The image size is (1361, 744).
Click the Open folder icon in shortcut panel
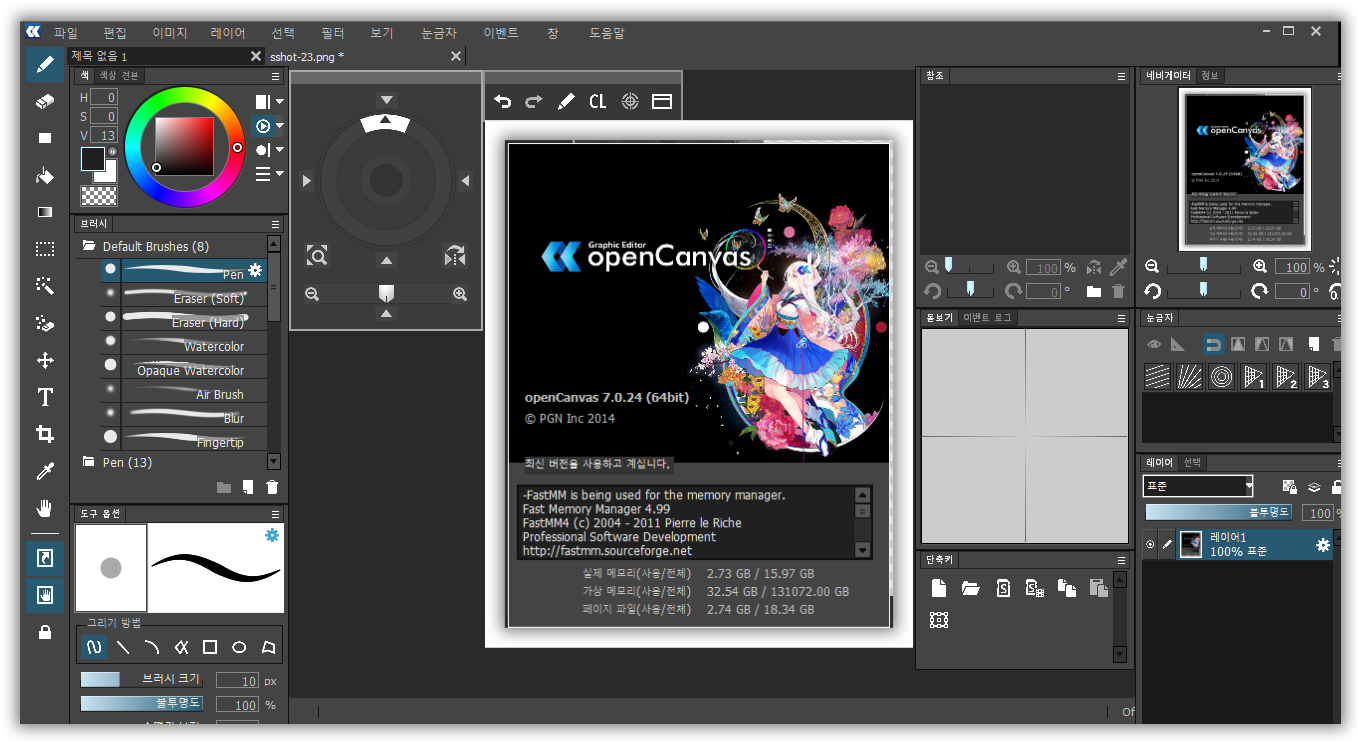click(x=970, y=588)
